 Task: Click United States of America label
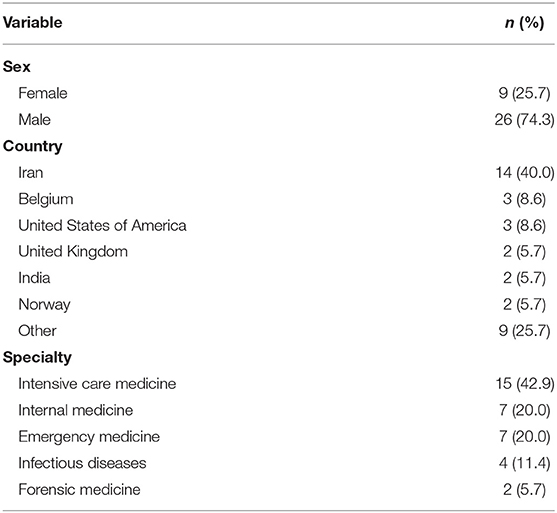click(x=102, y=226)
